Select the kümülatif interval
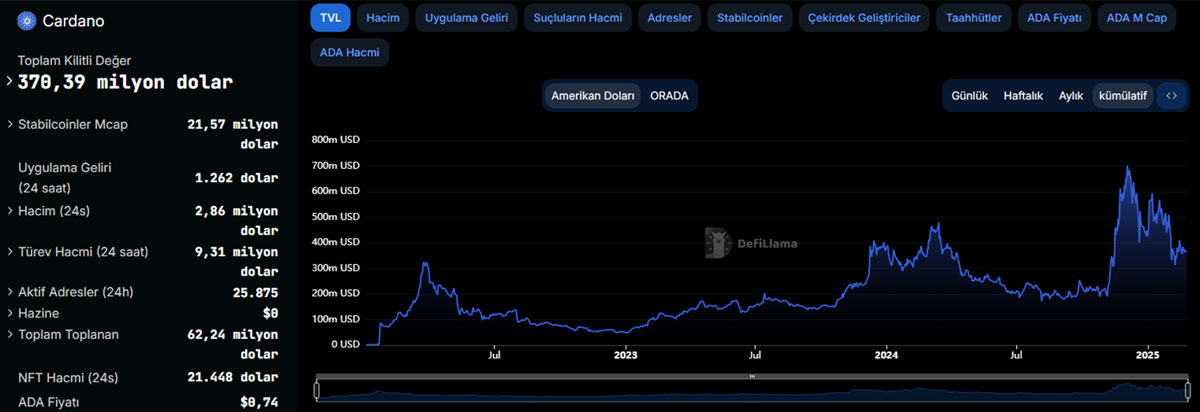Image resolution: width=1200 pixels, height=412 pixels. pos(1123,96)
